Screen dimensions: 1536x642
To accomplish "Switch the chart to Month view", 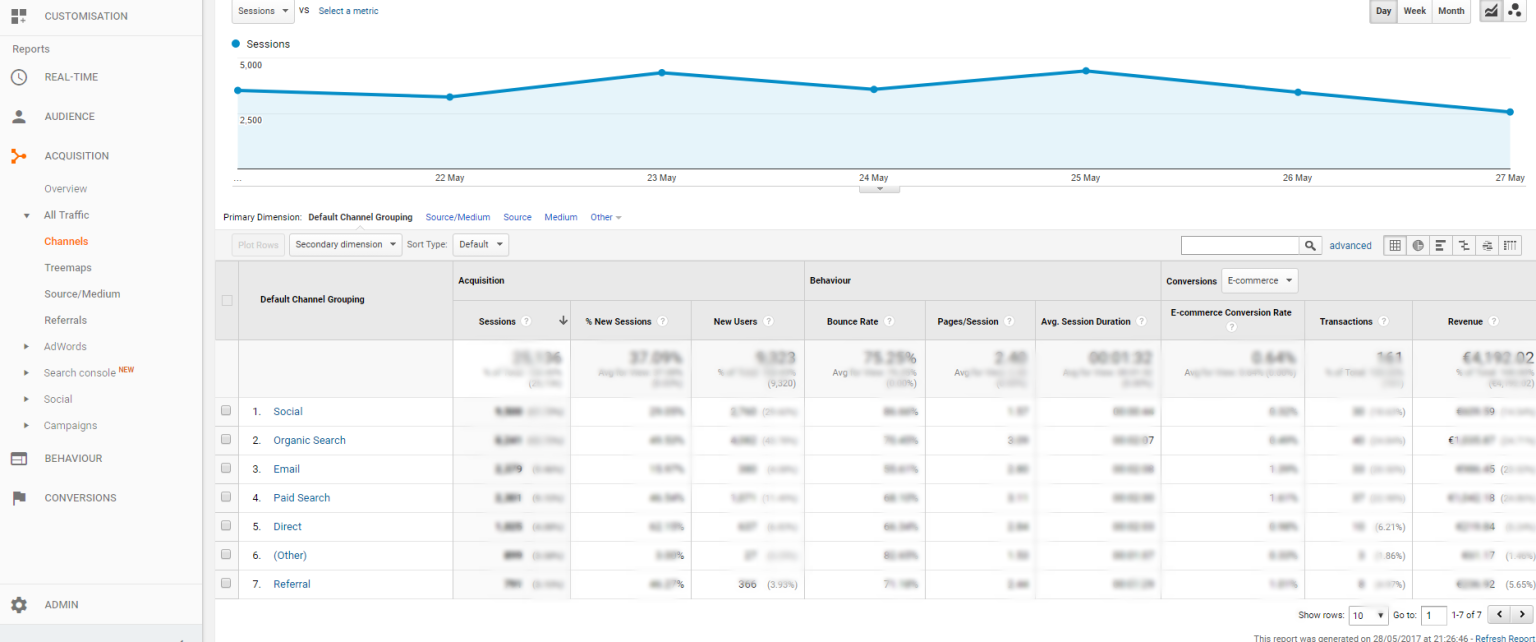I will pos(1451,11).
